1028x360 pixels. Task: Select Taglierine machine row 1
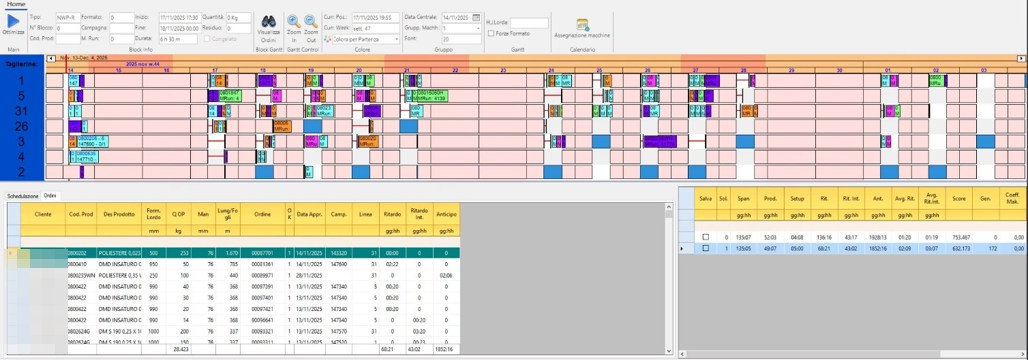[22, 81]
